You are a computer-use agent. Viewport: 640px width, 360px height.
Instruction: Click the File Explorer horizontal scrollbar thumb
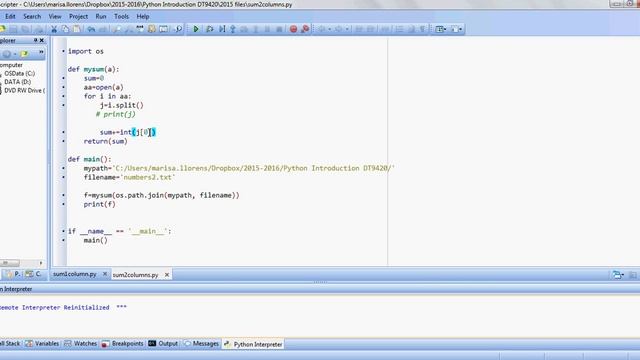(x=10, y=263)
